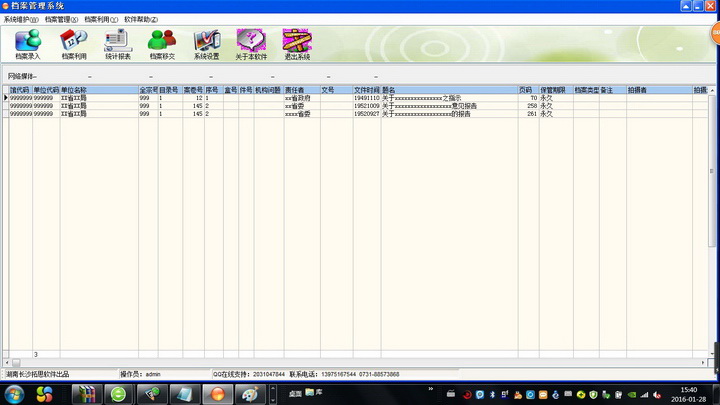
Task: Click the date cell 19491110
Action: pyautogui.click(x=367, y=98)
